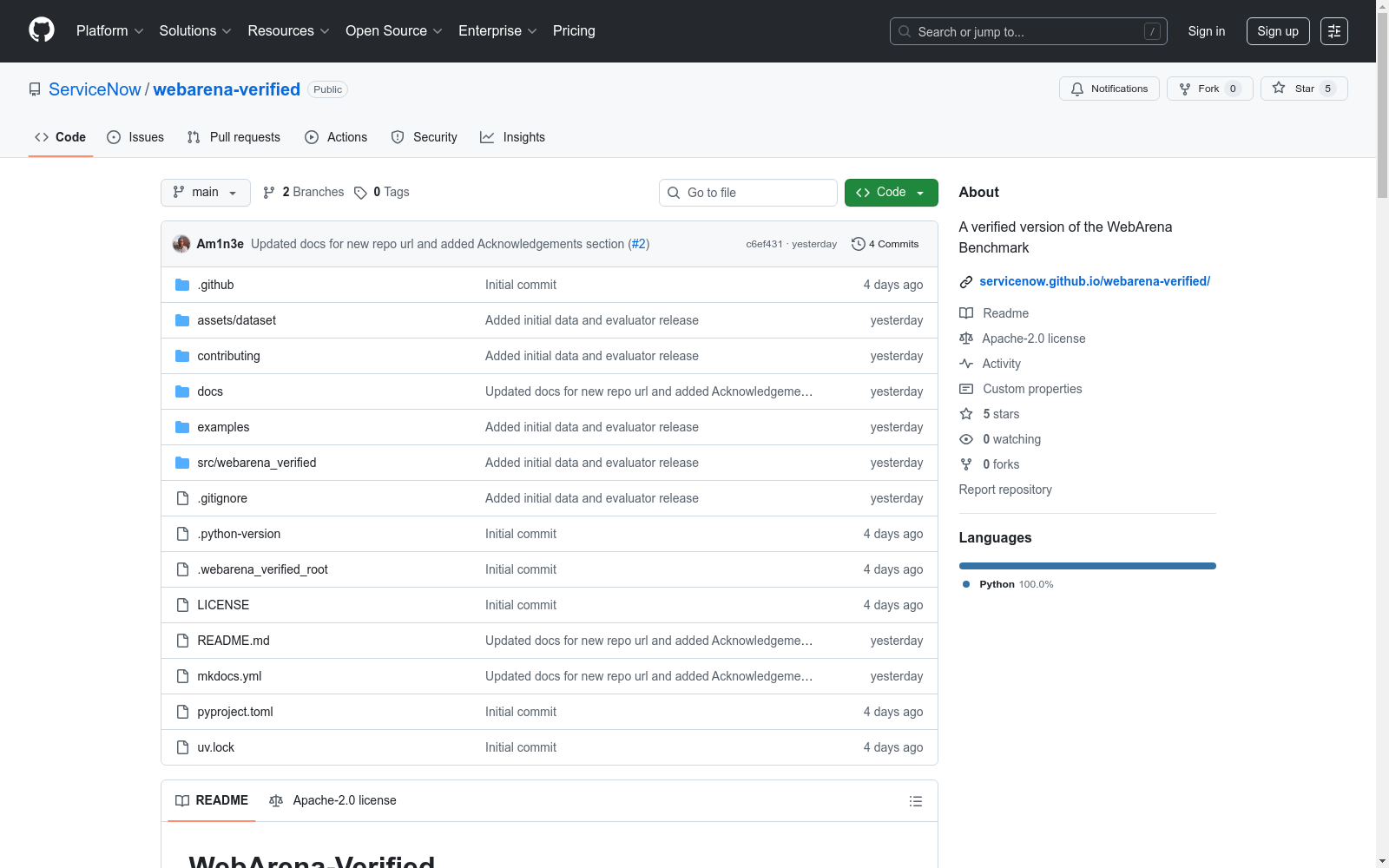View the 5 stars stargazers link
Screen dimensions: 1389x868
click(x=990, y=414)
